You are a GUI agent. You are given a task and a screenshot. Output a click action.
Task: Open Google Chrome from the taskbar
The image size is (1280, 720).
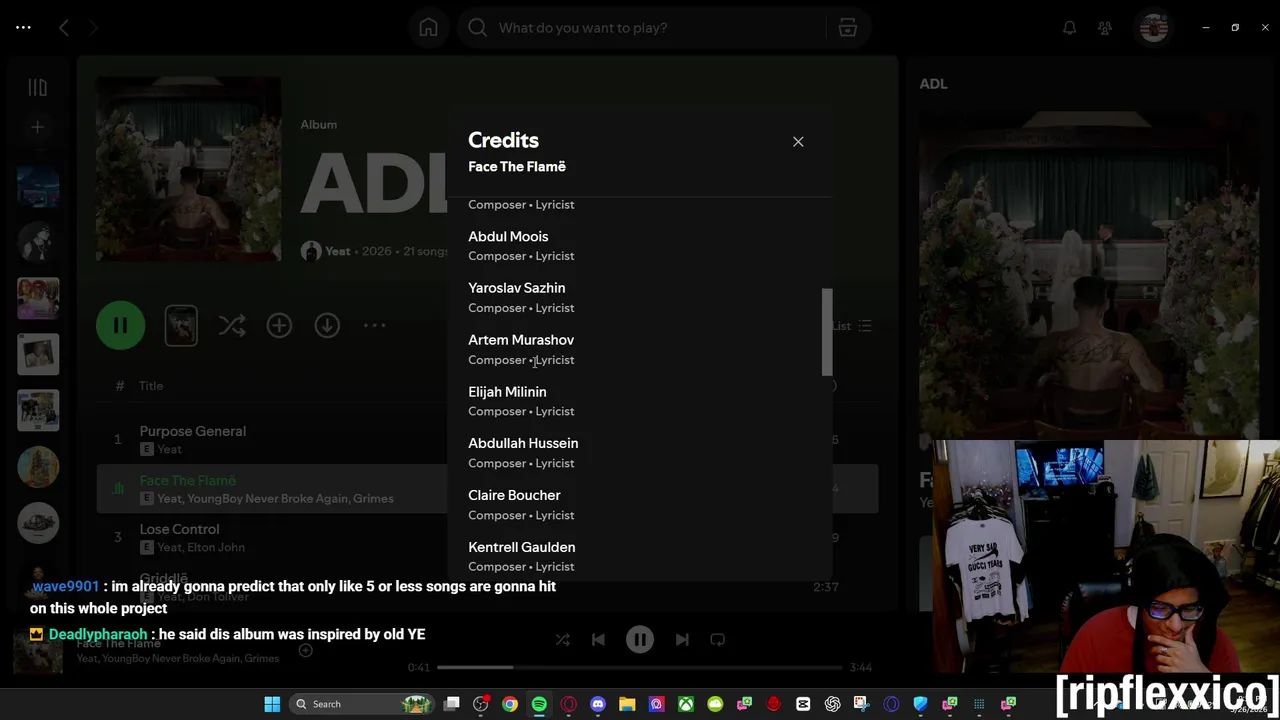point(510,704)
